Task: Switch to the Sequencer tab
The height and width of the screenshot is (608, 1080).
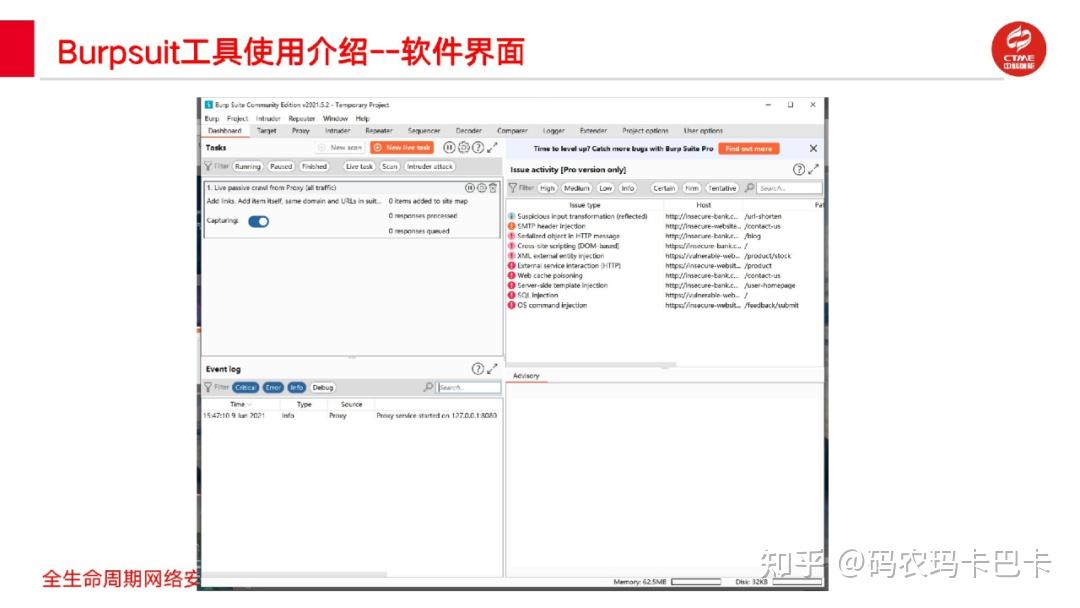Action: 424,130
